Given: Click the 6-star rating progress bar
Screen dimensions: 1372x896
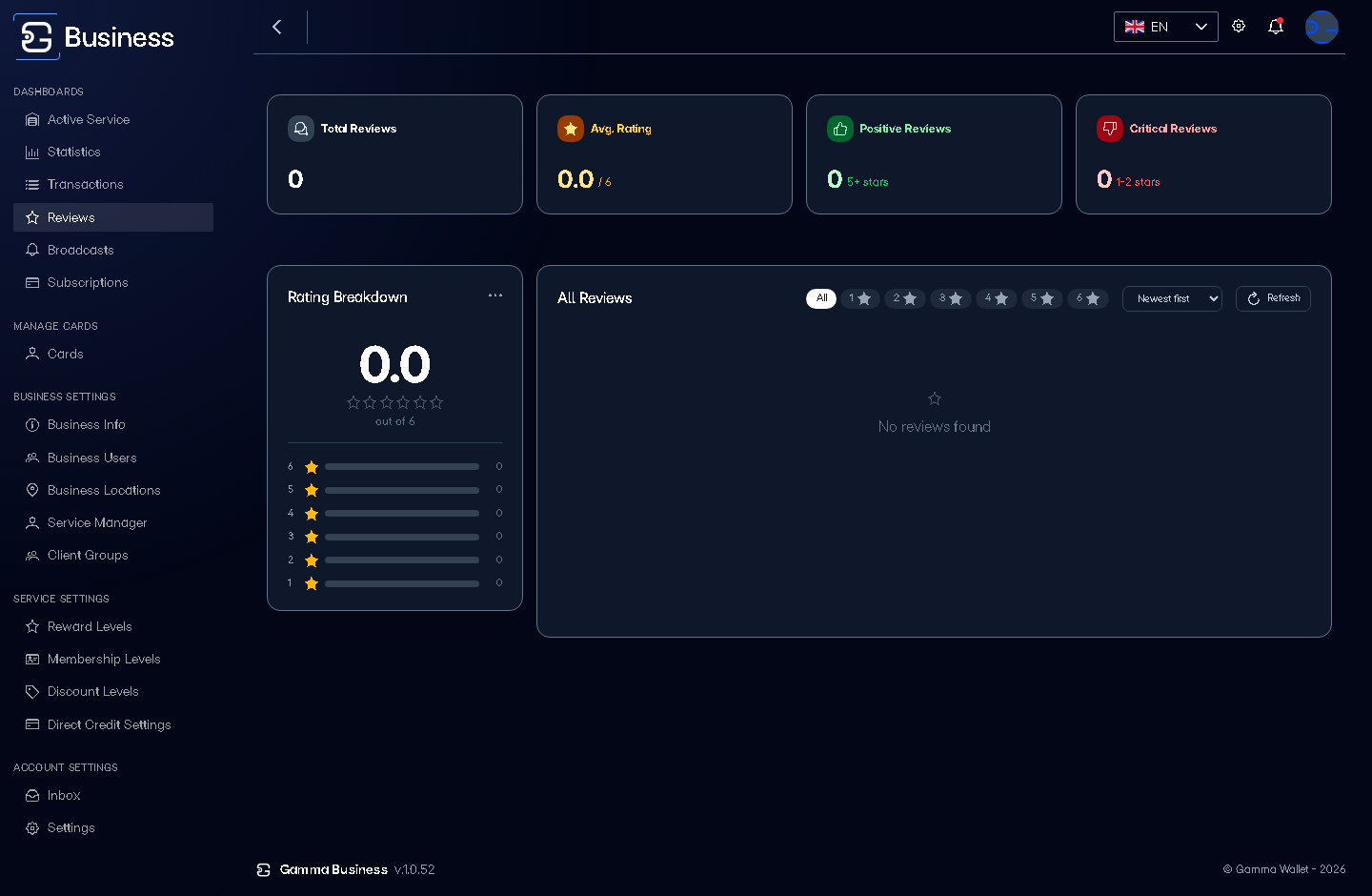Looking at the screenshot, I should (x=402, y=467).
